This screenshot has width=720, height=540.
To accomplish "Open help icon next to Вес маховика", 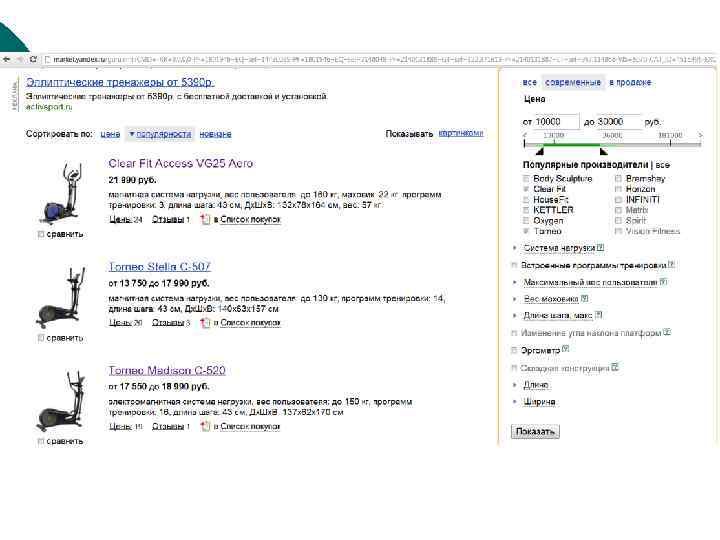I will coord(584,298).
